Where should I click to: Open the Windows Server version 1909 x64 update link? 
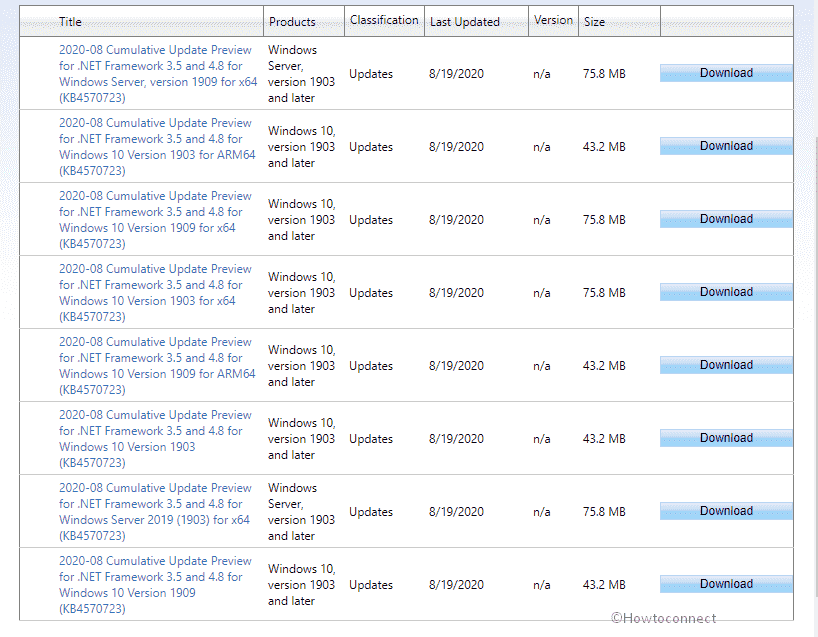pos(157,74)
